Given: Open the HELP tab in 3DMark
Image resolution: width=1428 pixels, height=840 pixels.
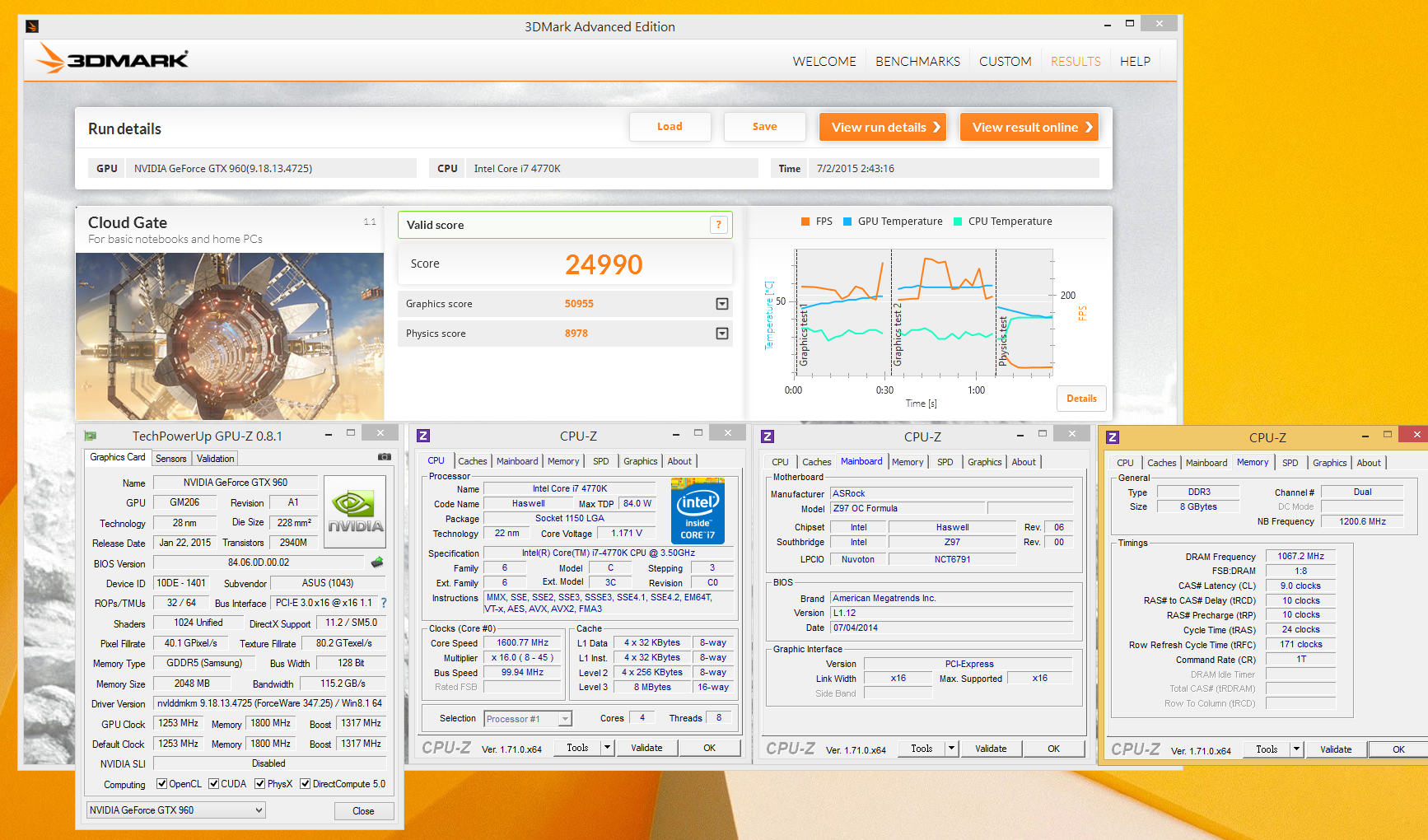Looking at the screenshot, I should [x=1135, y=62].
